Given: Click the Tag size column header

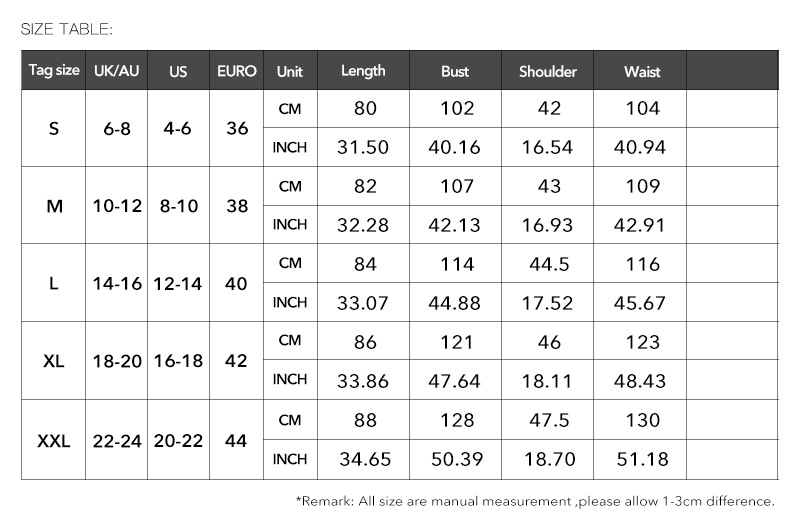Looking at the screenshot, I should 54,71.
